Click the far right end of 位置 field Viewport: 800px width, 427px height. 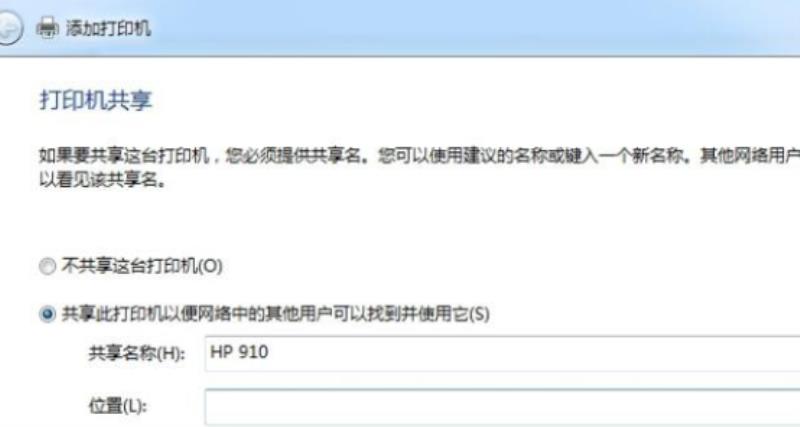(x=788, y=407)
